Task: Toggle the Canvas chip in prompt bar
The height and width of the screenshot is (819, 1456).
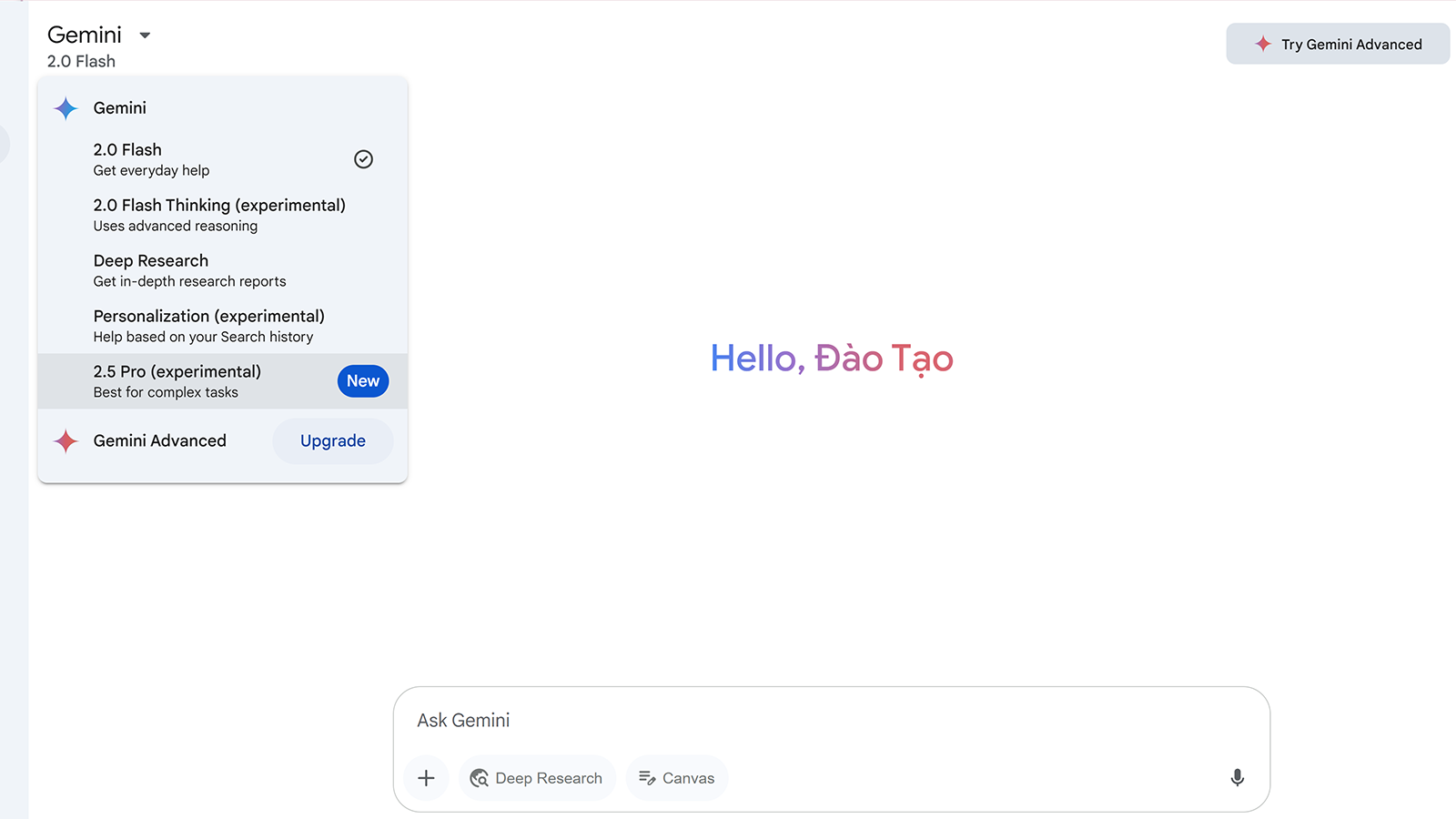Action: click(677, 778)
